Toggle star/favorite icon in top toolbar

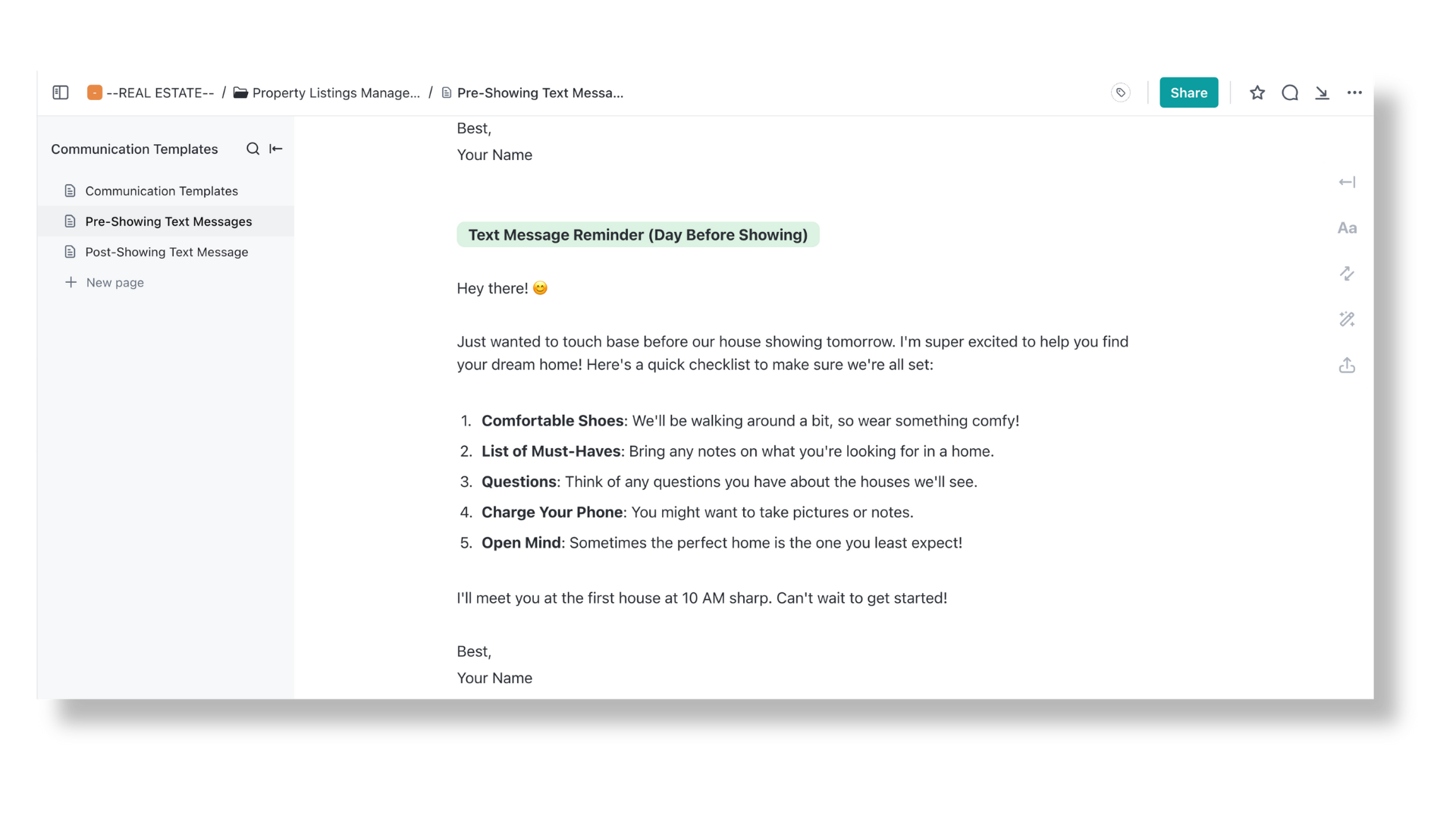coord(1256,92)
